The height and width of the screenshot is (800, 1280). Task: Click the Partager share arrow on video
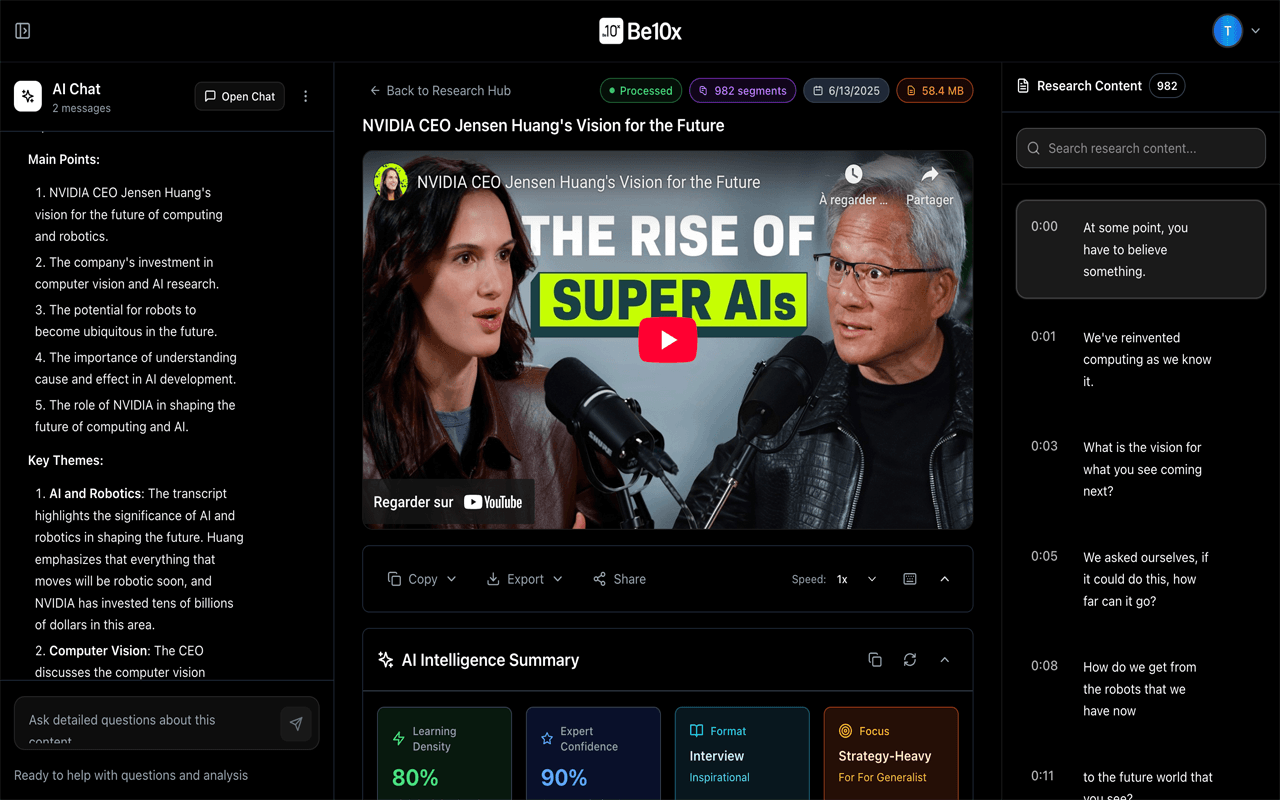coord(929,176)
